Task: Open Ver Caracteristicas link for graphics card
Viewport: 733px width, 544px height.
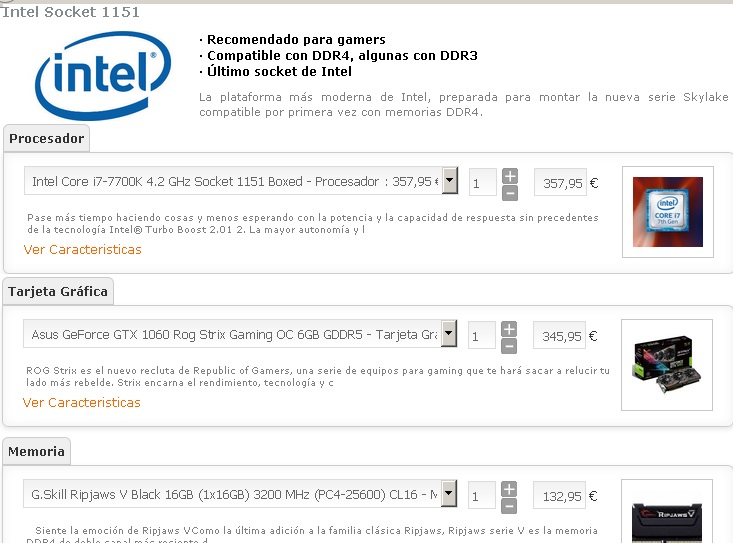Action: pos(81,402)
